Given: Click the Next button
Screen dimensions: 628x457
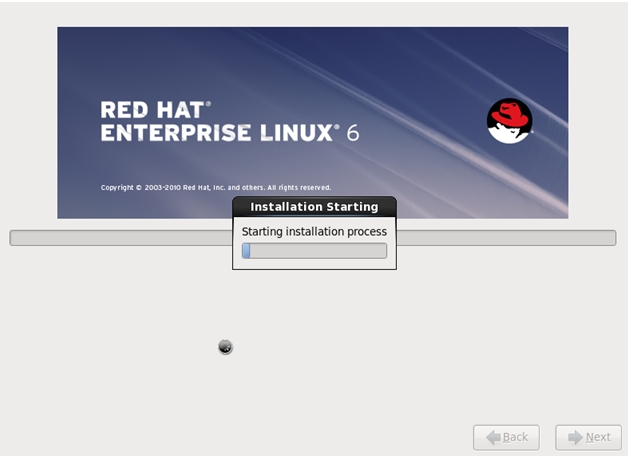Looking at the screenshot, I should (x=588, y=437).
